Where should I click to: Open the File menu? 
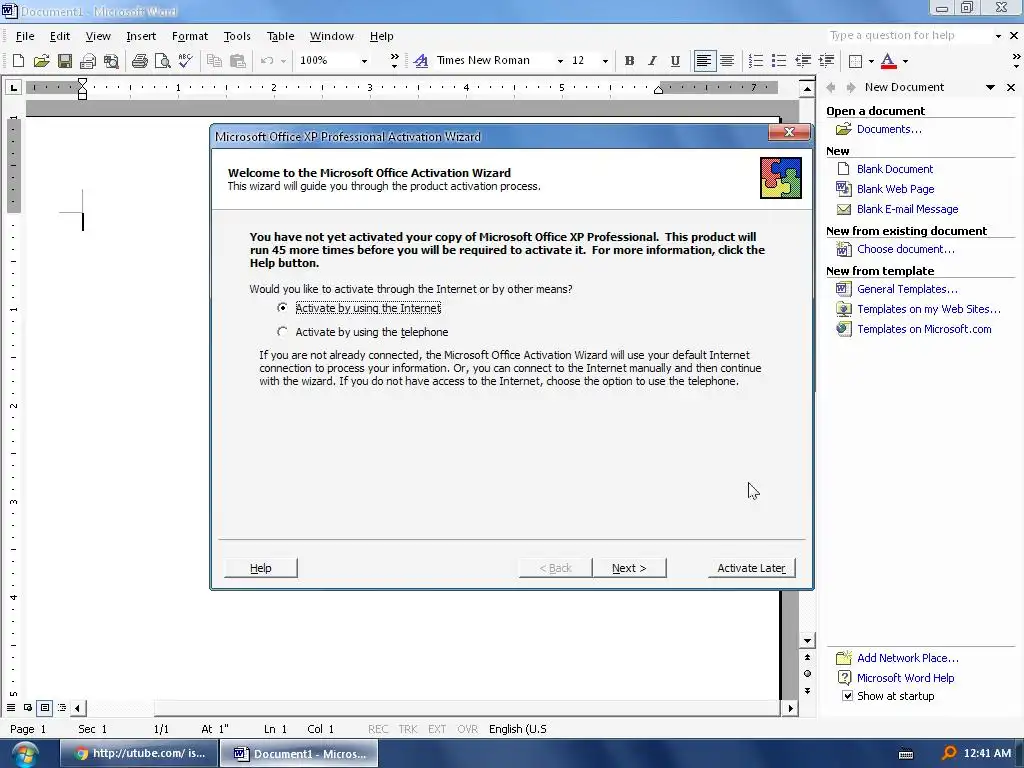tap(25, 36)
